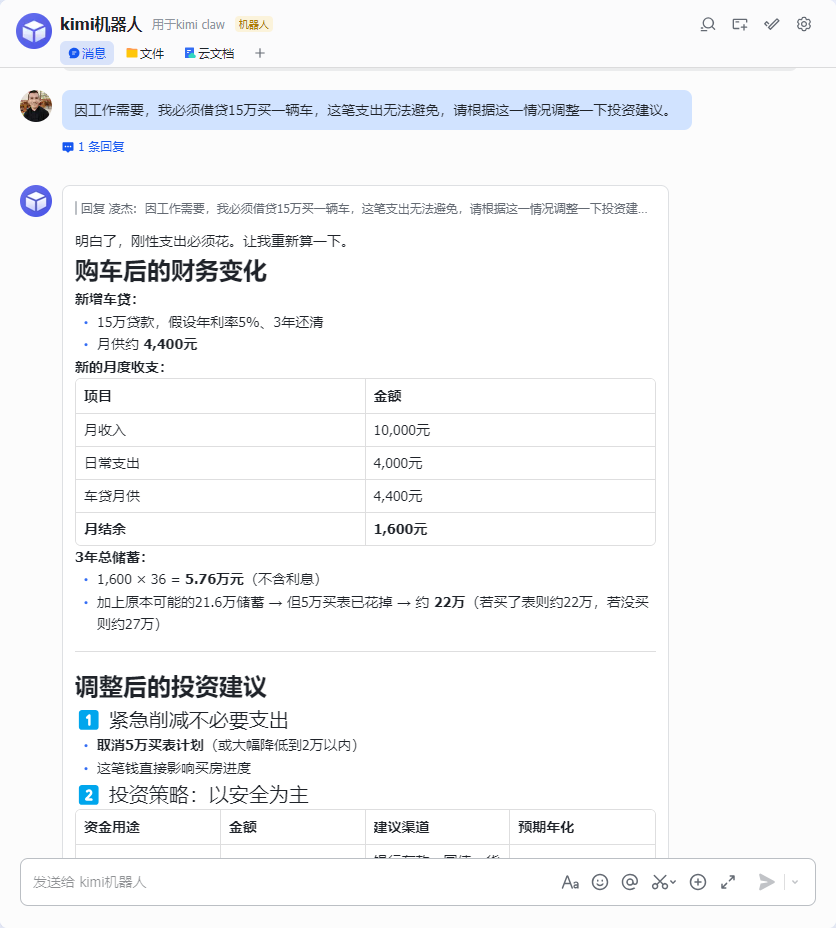Click the add-to-group icon in header
Screen dimensions: 836x928
pyautogui.click(x=740, y=24)
